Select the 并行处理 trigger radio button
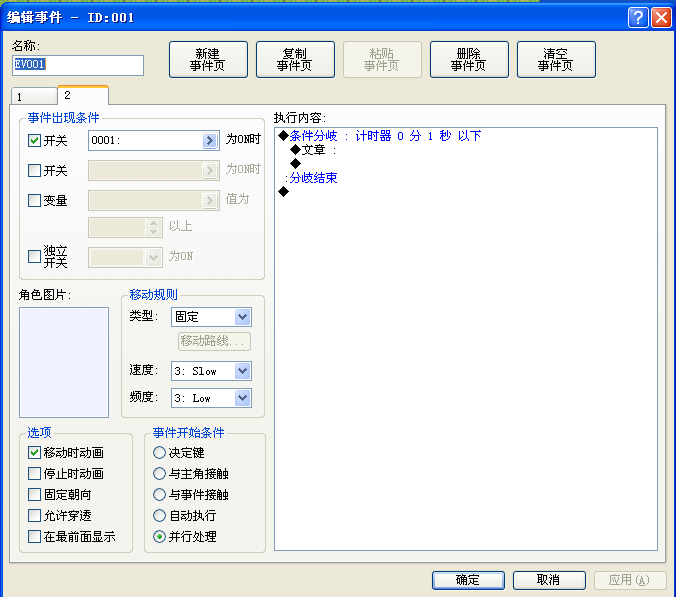 [x=160, y=537]
